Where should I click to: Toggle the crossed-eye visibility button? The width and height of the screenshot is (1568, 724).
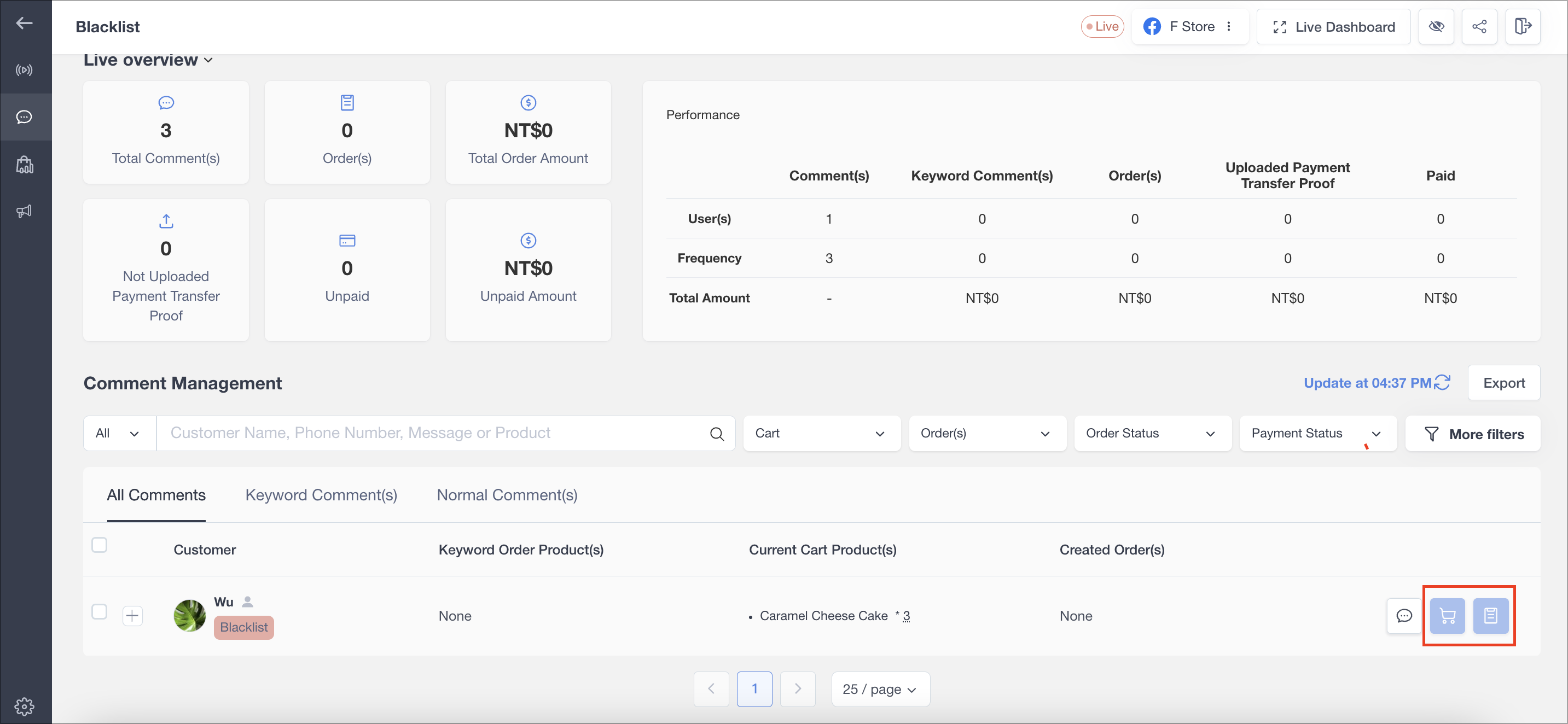pos(1436,27)
